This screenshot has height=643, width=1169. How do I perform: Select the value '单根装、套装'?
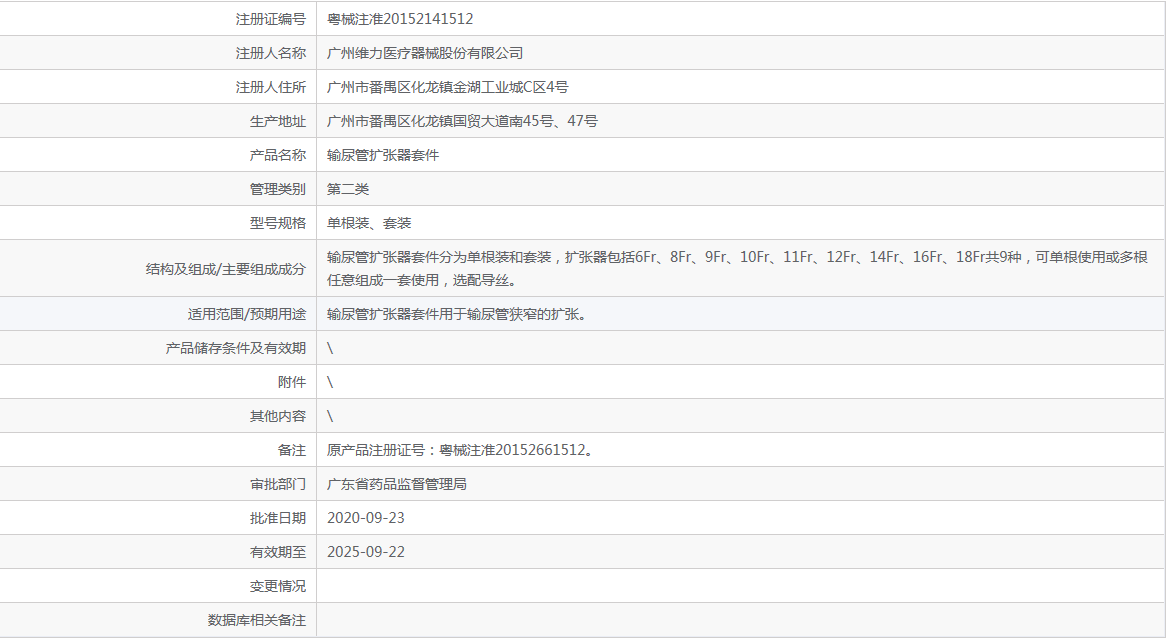(x=369, y=223)
